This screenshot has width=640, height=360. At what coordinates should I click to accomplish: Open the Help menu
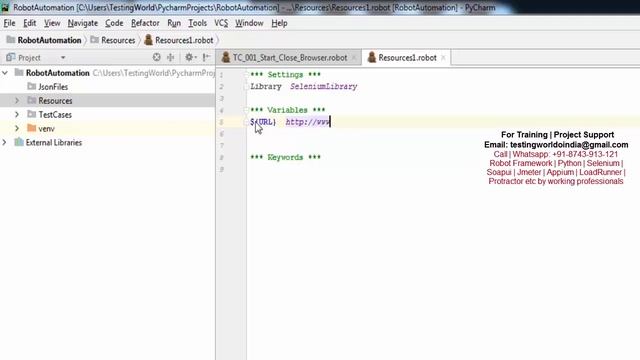(279, 23)
